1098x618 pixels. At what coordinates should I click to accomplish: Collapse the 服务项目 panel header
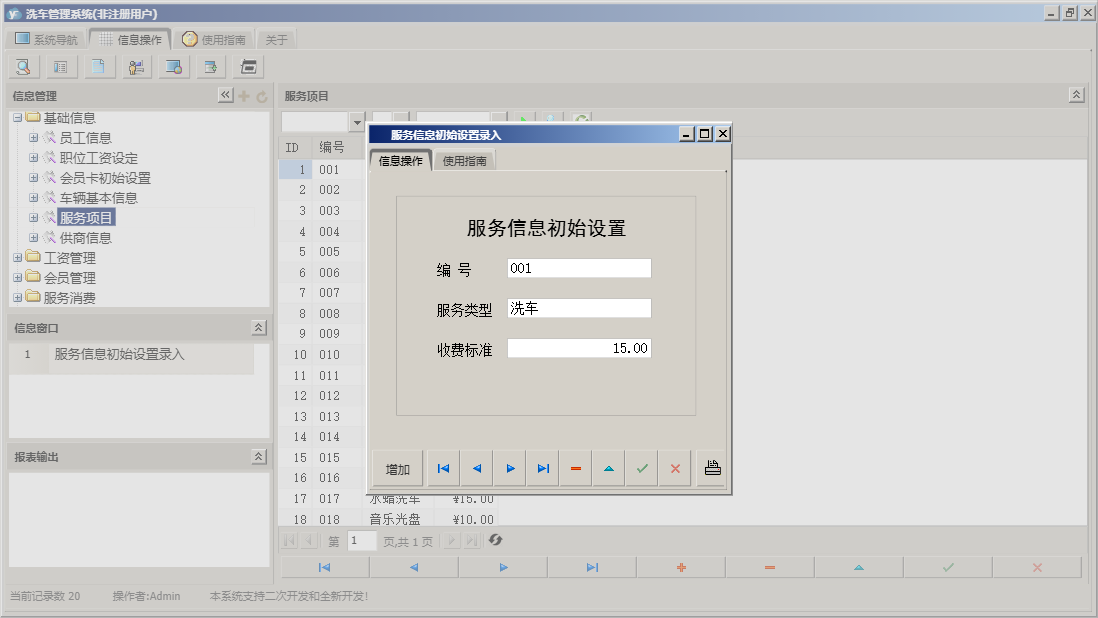click(x=1076, y=95)
